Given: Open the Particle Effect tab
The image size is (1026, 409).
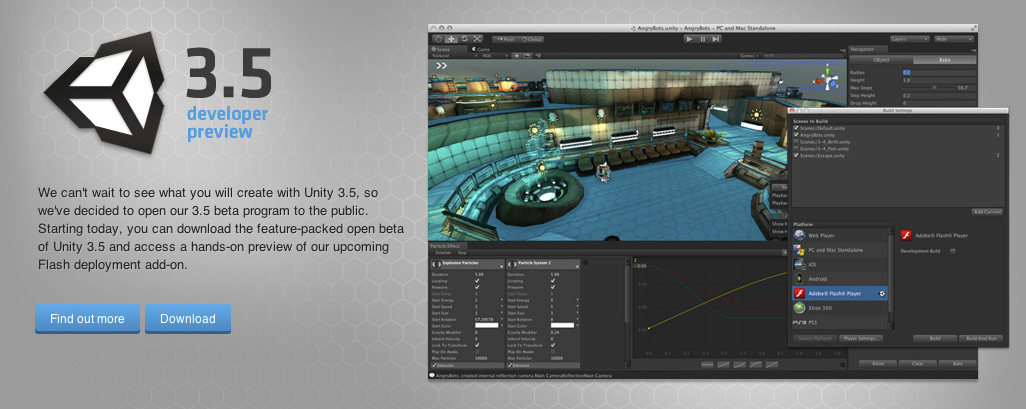Looking at the screenshot, I should (x=447, y=246).
